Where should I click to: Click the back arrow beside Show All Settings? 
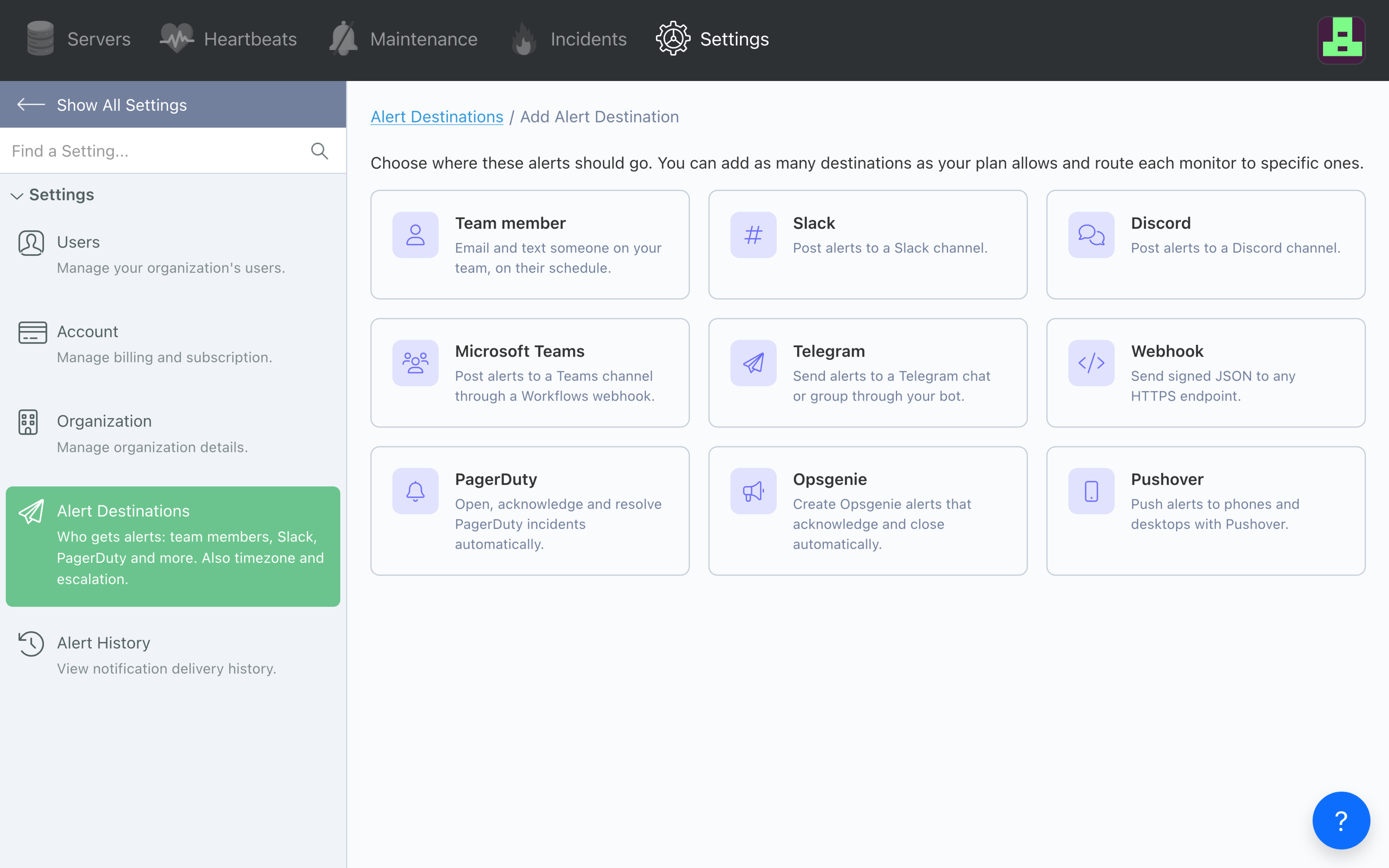tap(31, 104)
